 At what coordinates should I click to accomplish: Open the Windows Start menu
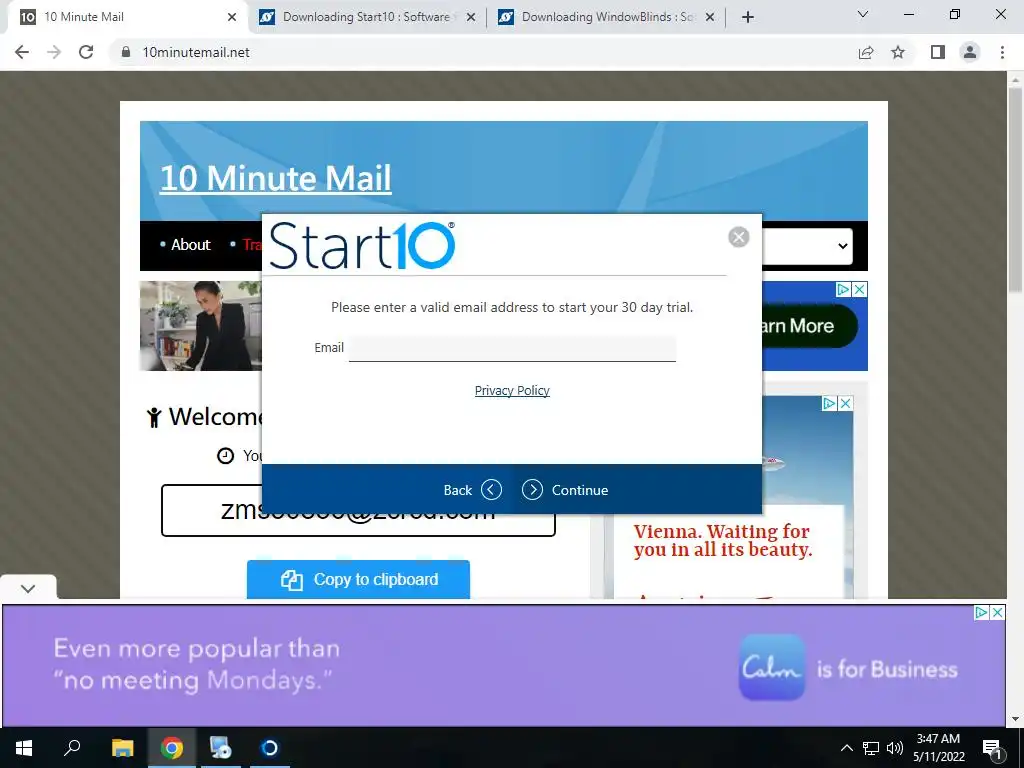pos(24,748)
